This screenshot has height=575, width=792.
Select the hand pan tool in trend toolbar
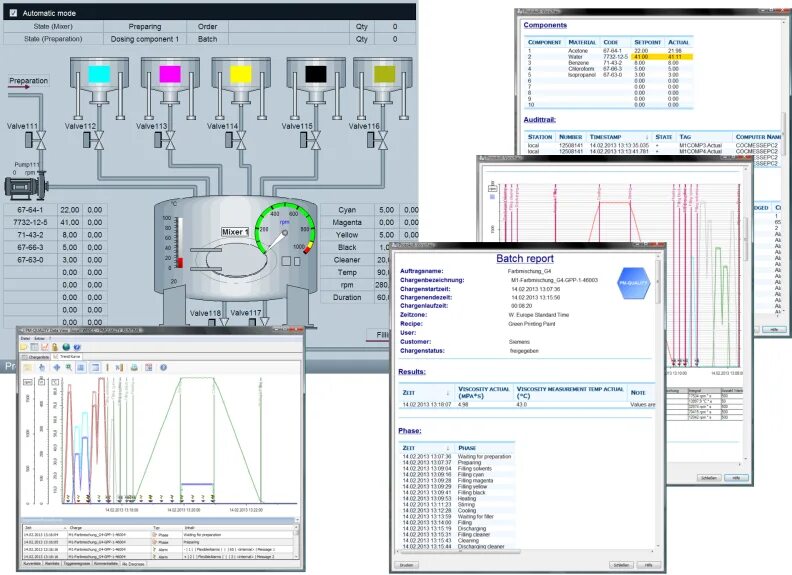click(x=42, y=368)
